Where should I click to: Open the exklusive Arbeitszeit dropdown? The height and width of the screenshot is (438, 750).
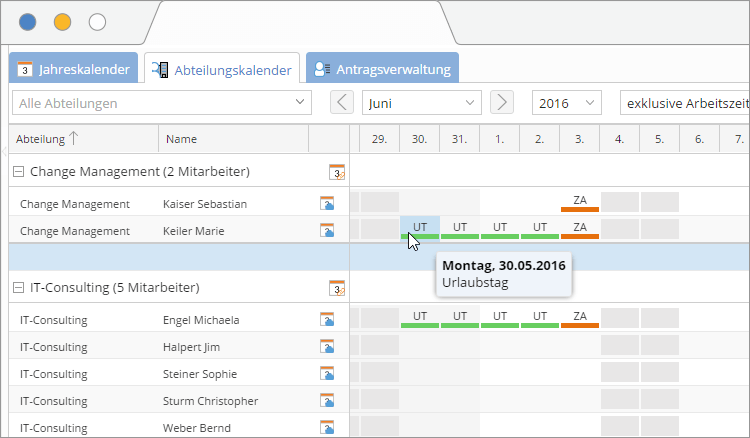[x=684, y=103]
